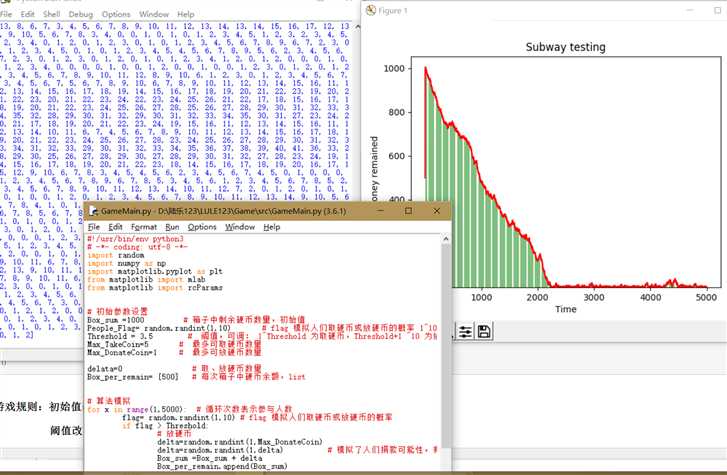Click the code line 'import random'
This screenshot has width=727, height=475.
[x=116, y=255]
